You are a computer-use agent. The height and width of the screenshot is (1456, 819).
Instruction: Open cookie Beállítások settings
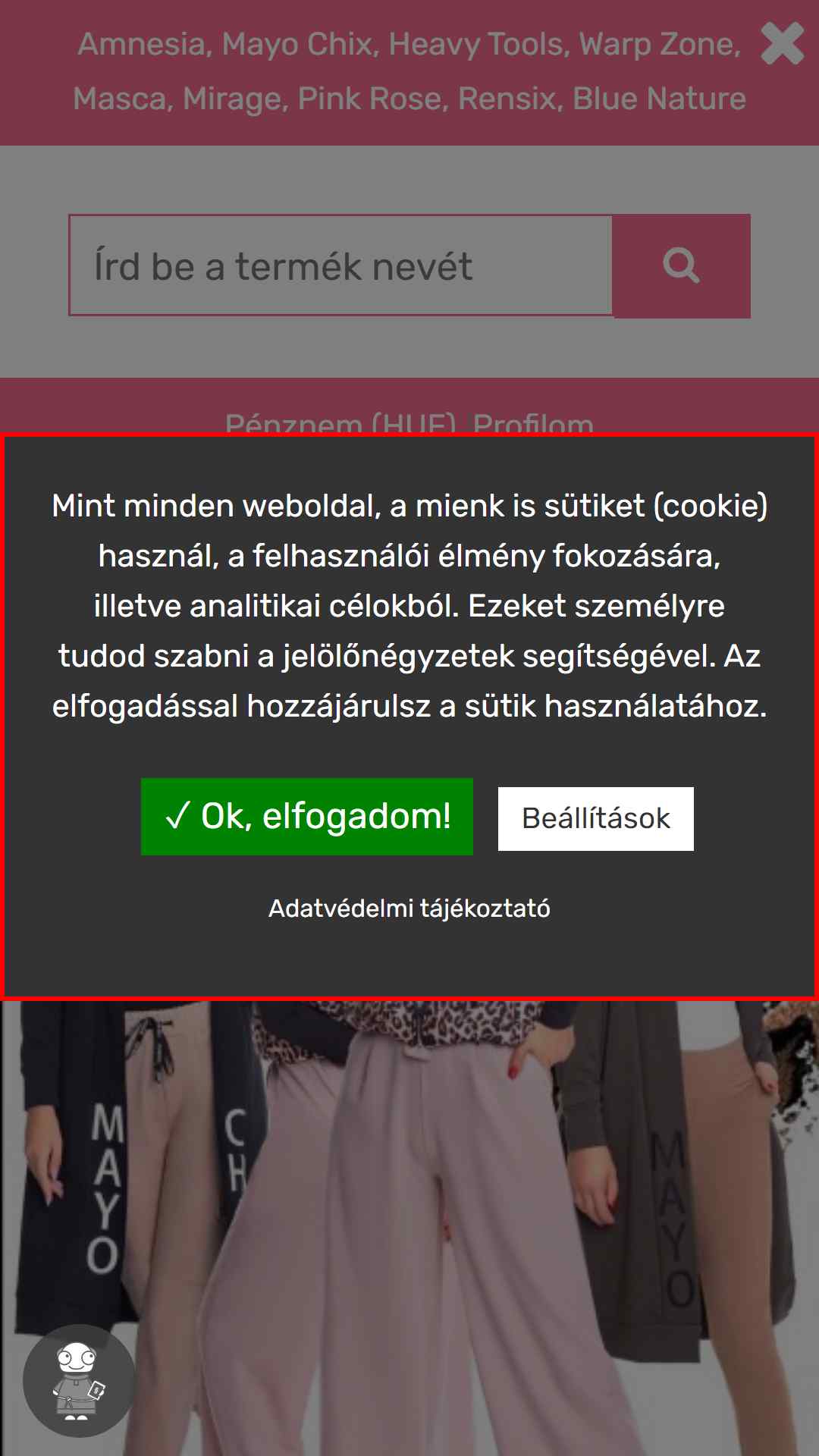coord(596,819)
